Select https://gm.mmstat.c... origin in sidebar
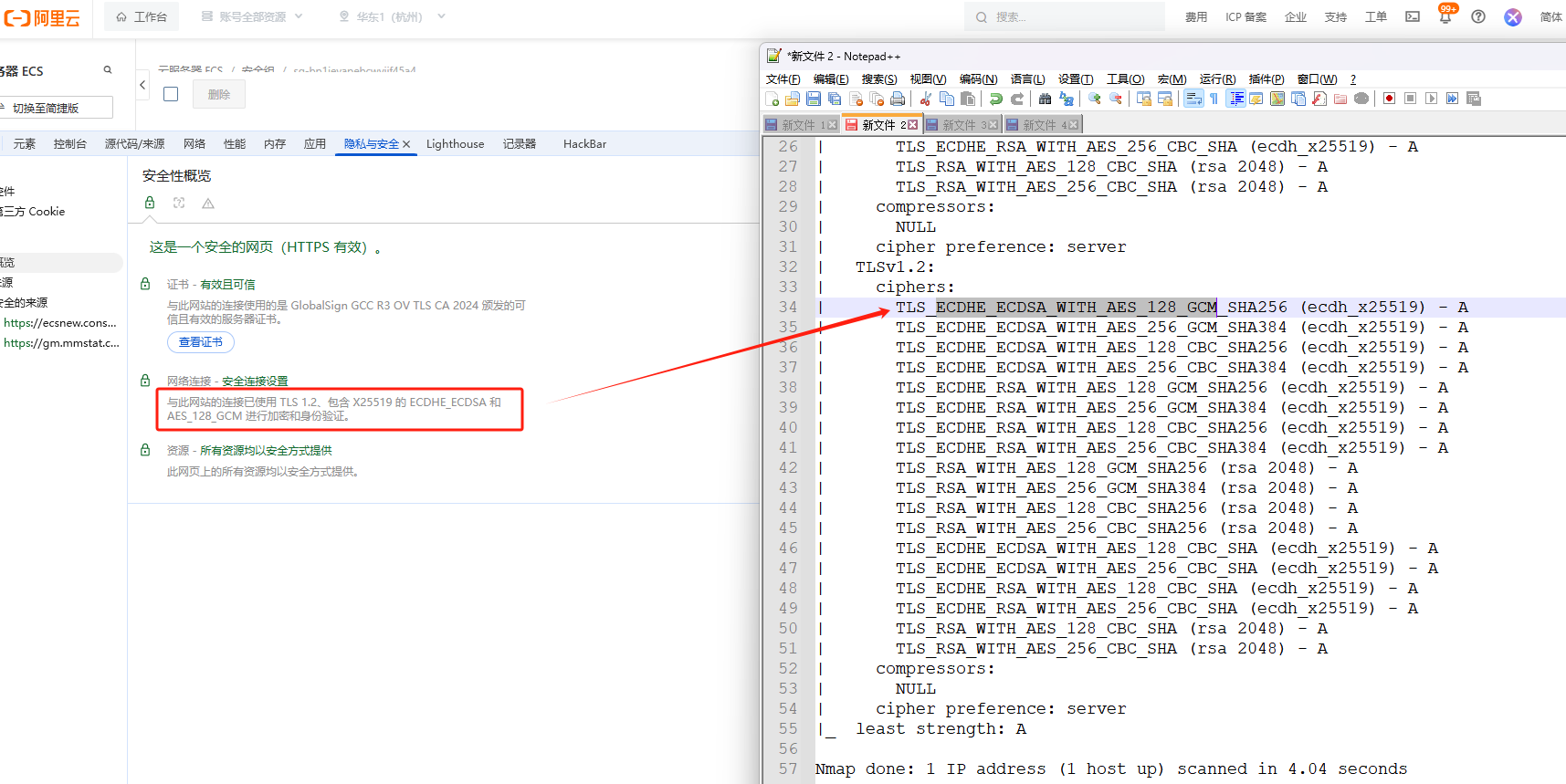This screenshot has width=1566, height=784. click(x=61, y=342)
